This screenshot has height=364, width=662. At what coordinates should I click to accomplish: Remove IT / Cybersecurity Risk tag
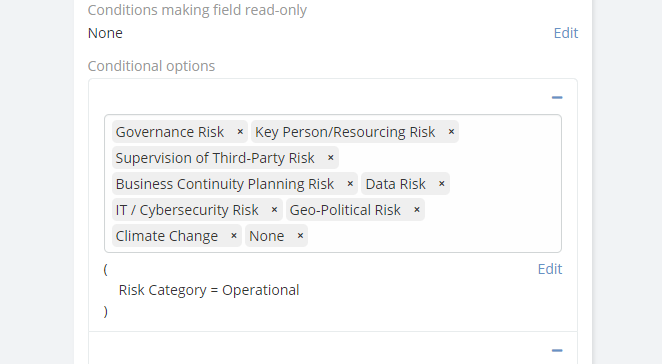(274, 210)
